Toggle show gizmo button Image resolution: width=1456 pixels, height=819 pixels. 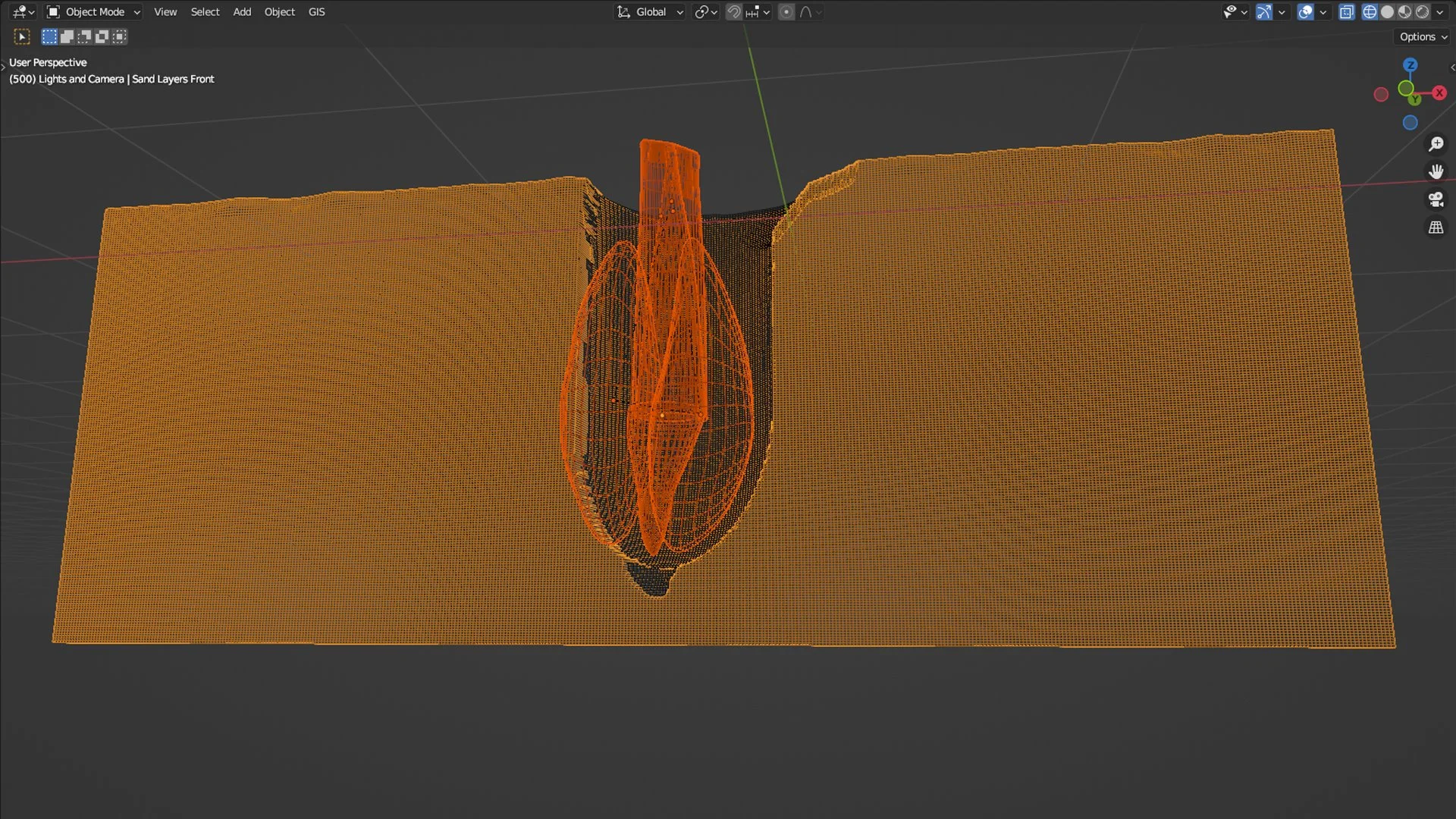coord(1263,12)
